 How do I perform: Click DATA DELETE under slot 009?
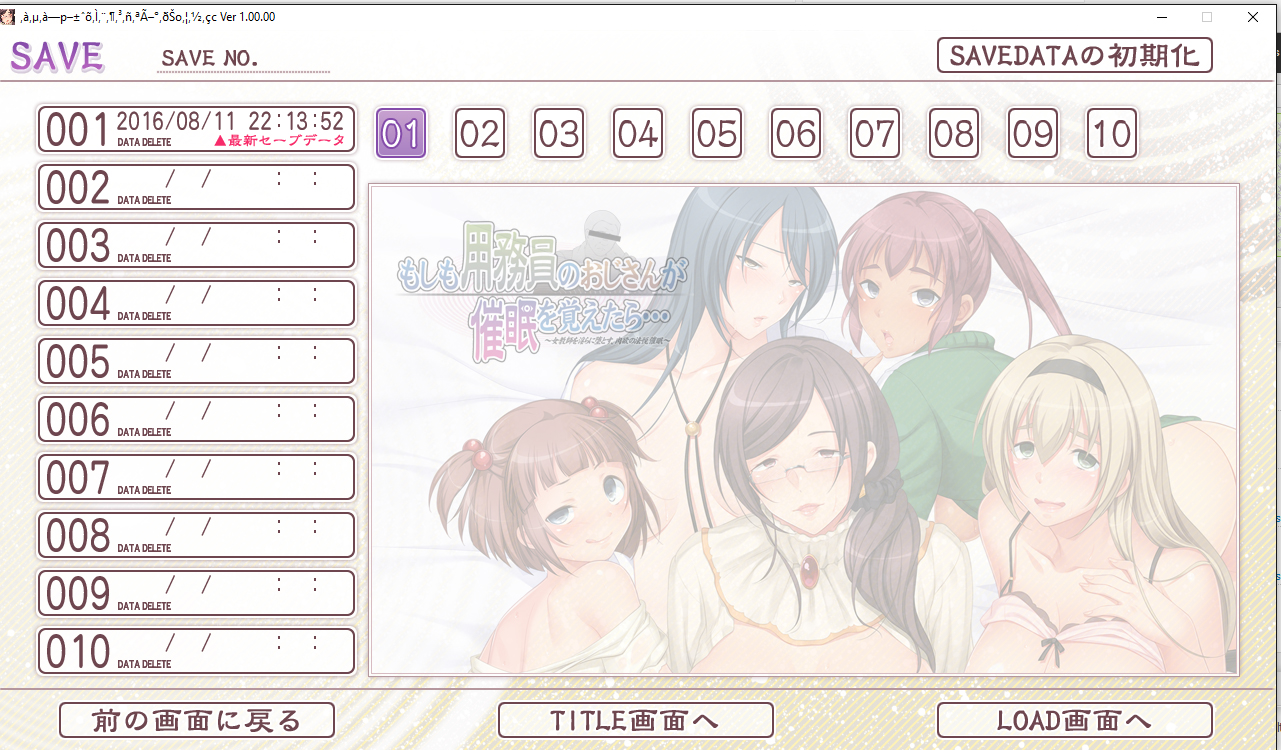click(144, 606)
